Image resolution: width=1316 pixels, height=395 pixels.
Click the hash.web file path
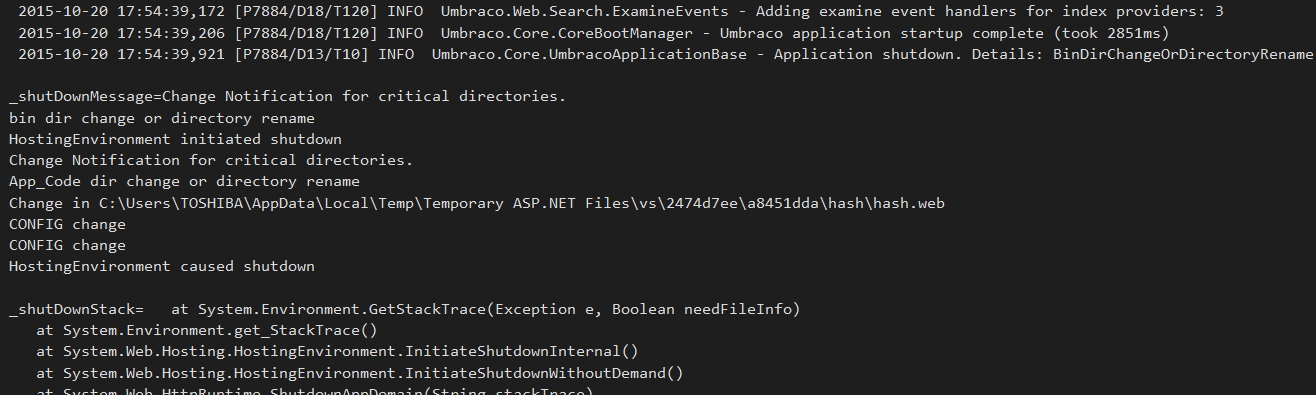521,203
